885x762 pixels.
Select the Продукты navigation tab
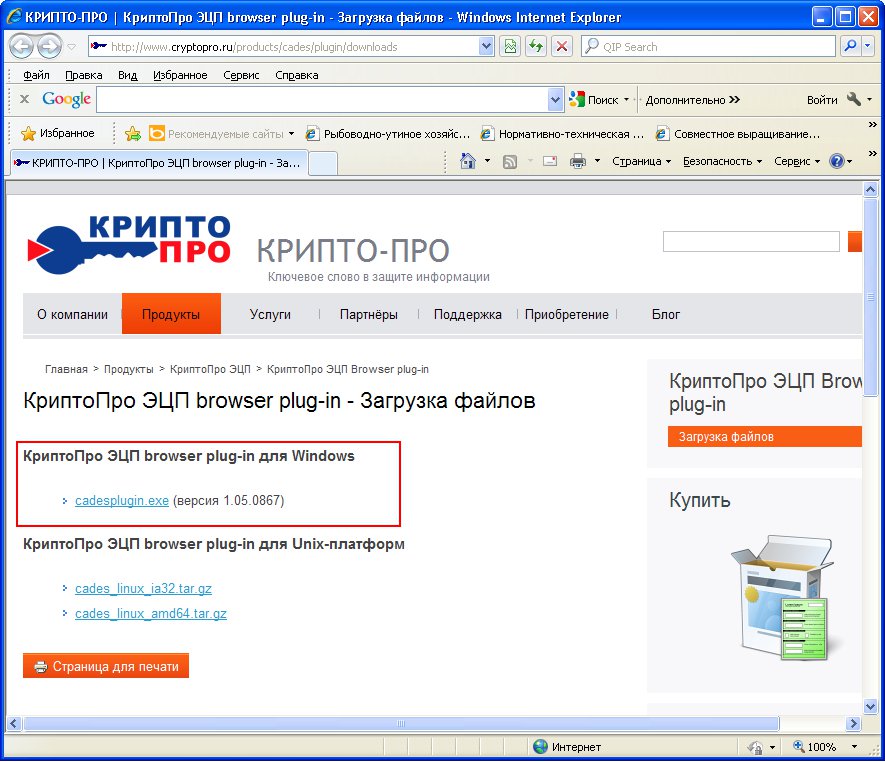[x=170, y=314]
